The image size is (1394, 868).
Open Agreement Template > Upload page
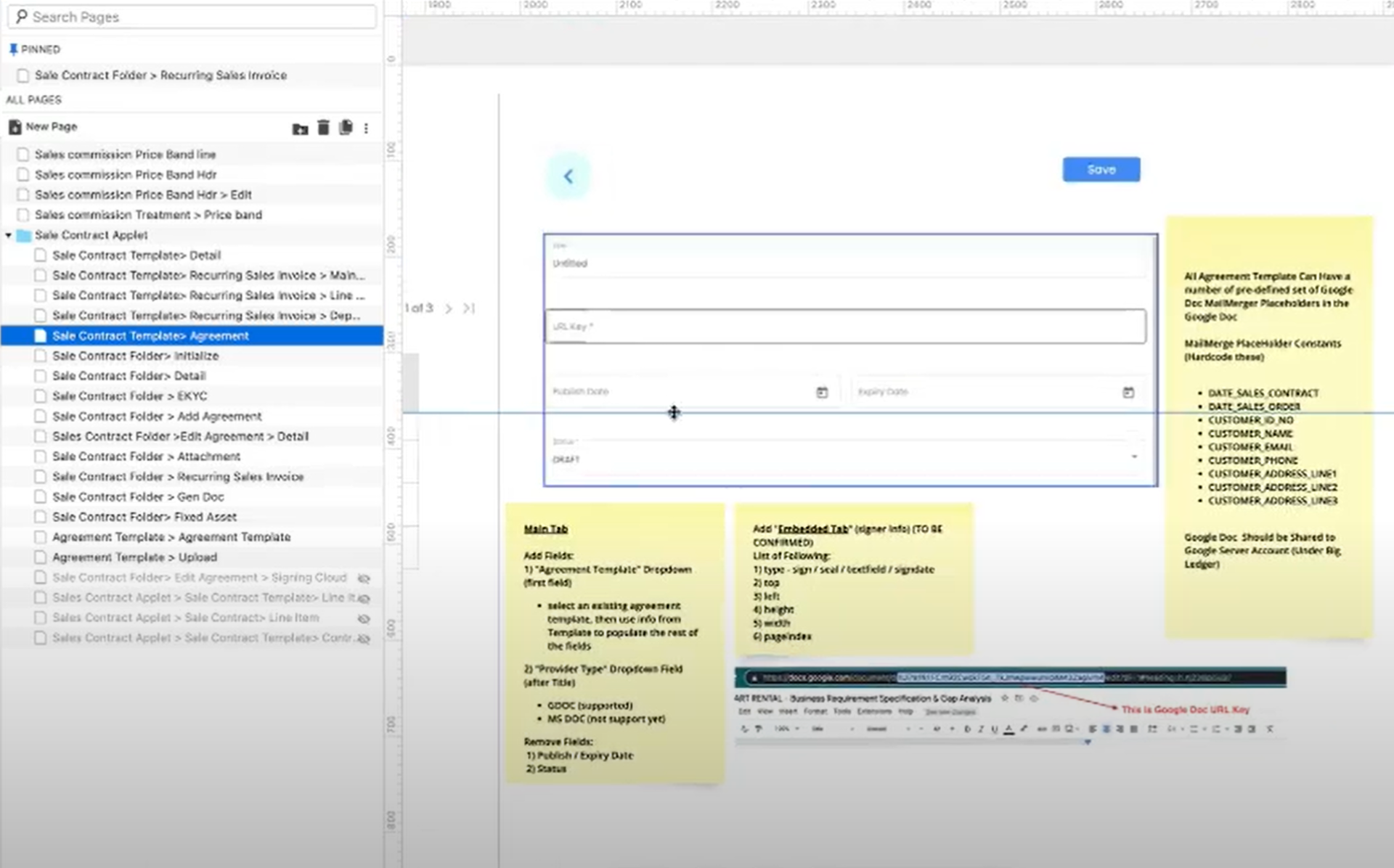134,557
